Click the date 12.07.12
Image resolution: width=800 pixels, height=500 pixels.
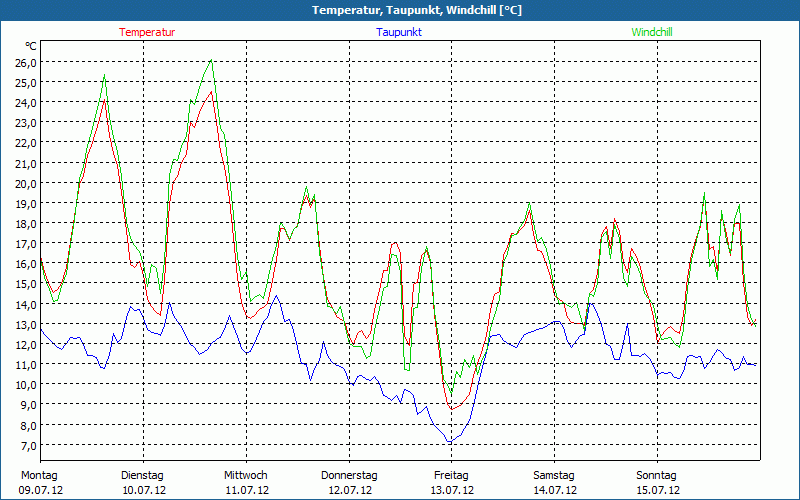(350, 490)
